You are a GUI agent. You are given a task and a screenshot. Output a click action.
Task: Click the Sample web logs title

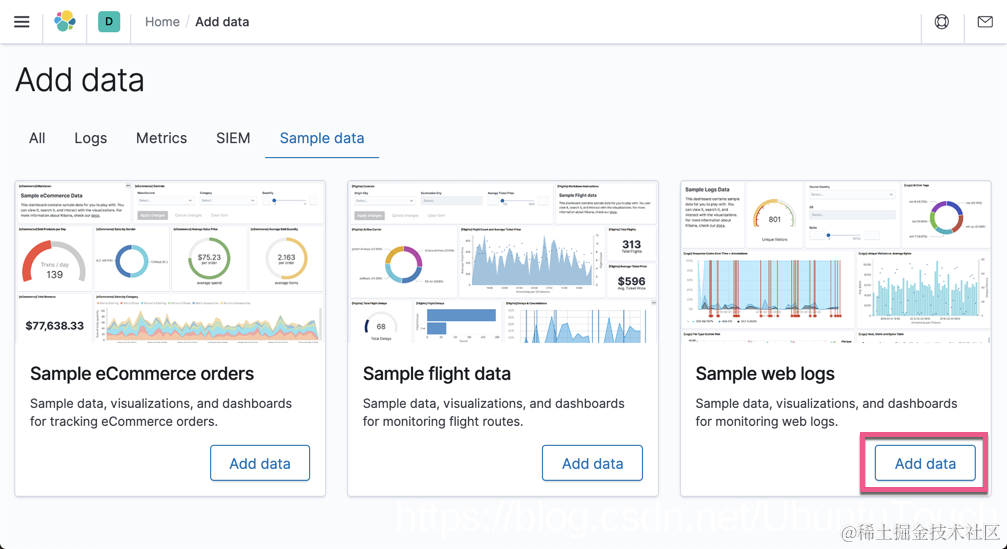[765, 374]
